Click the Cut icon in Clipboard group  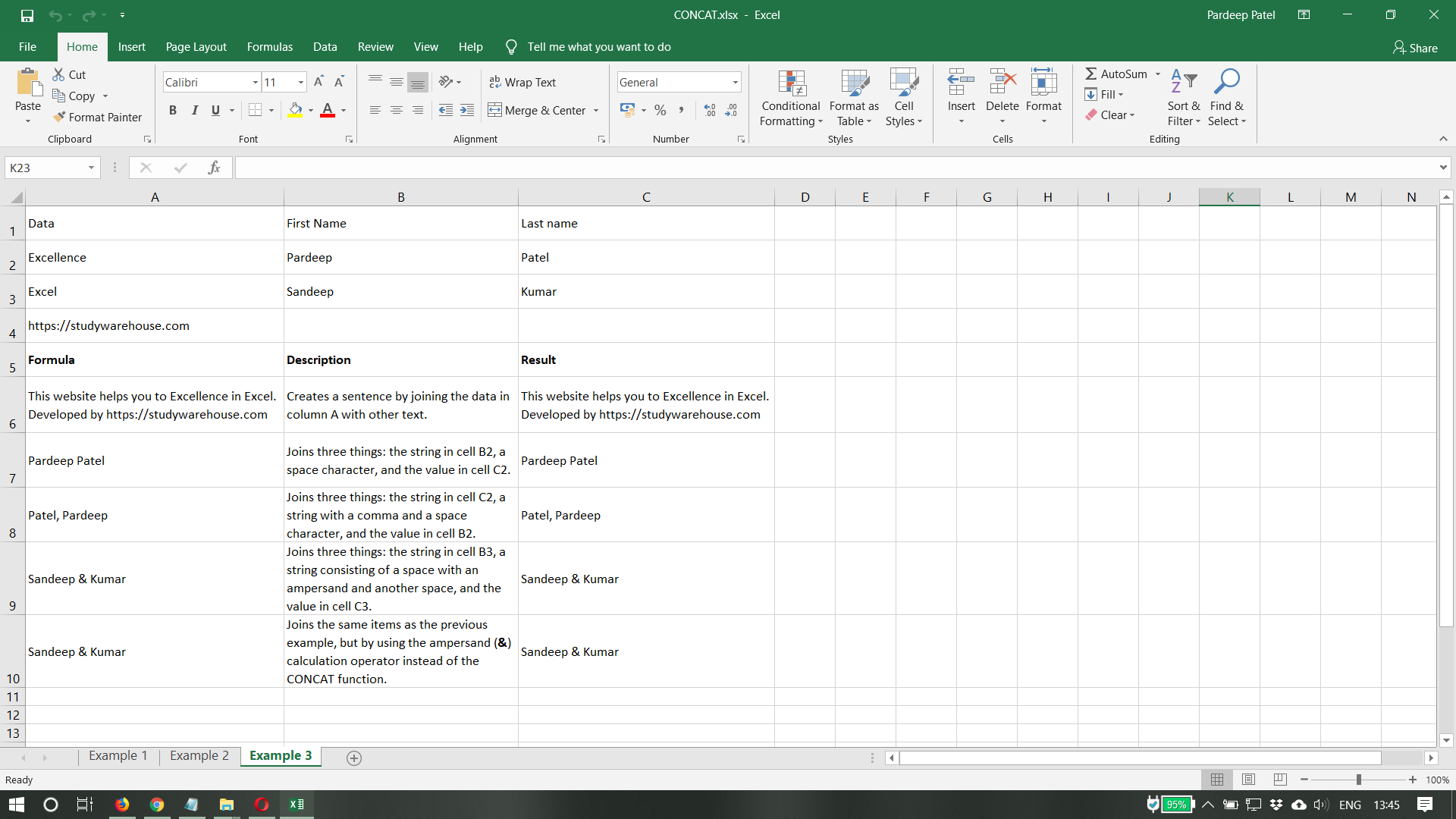69,74
